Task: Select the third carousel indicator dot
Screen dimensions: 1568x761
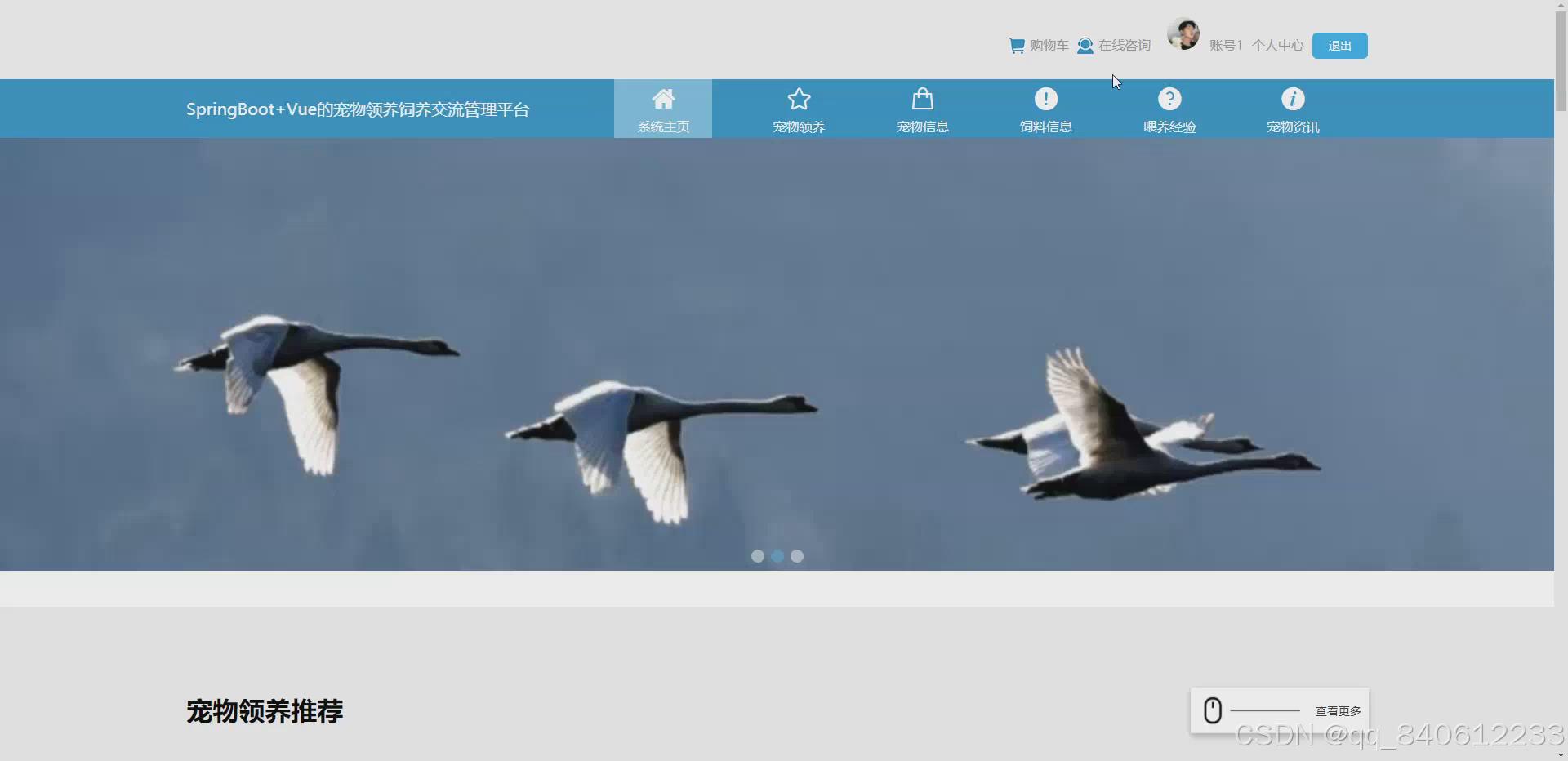Action: [x=797, y=556]
